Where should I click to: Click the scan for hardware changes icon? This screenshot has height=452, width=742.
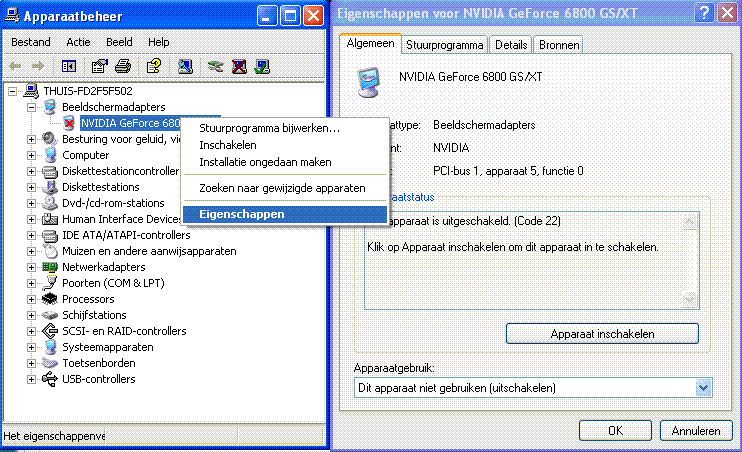point(185,66)
